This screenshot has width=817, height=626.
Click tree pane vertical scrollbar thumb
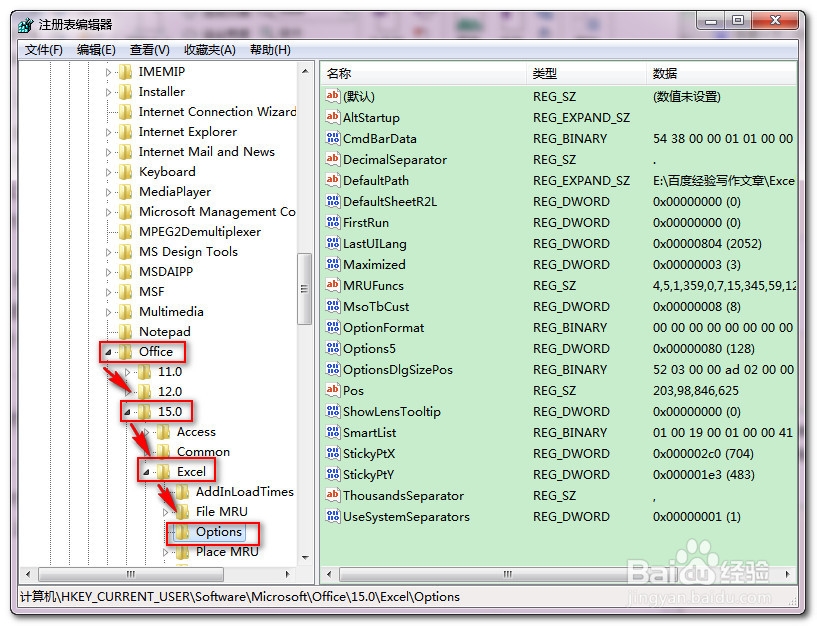(x=304, y=288)
